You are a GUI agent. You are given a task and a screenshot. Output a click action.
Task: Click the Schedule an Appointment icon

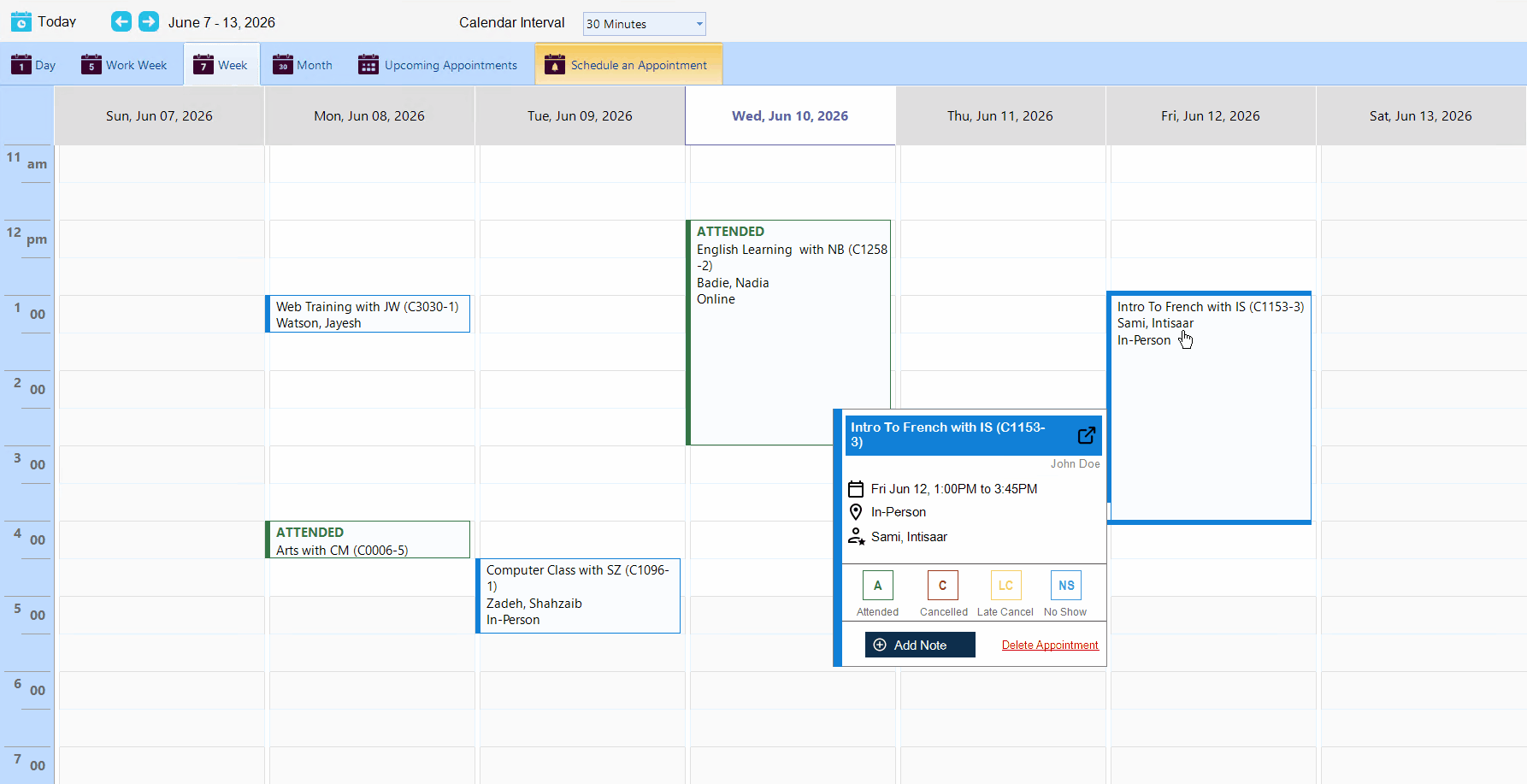click(x=555, y=64)
